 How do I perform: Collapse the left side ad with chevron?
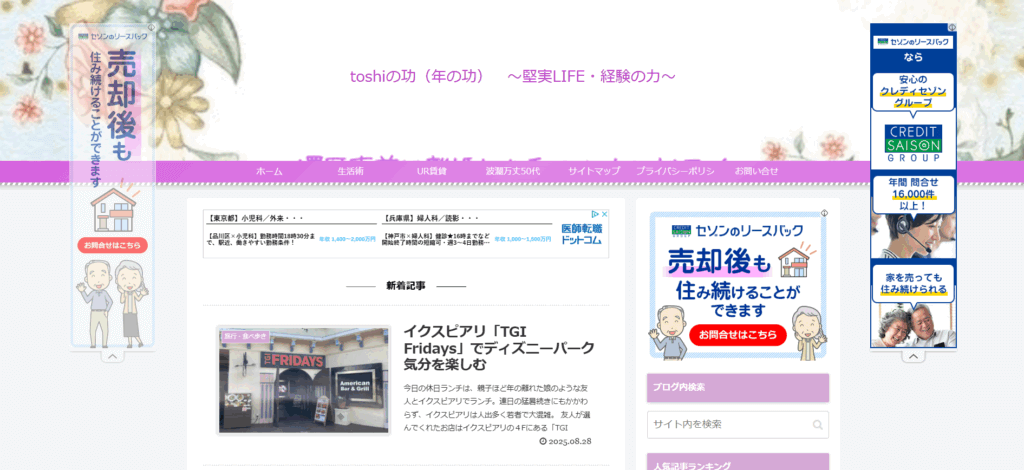coord(112,356)
